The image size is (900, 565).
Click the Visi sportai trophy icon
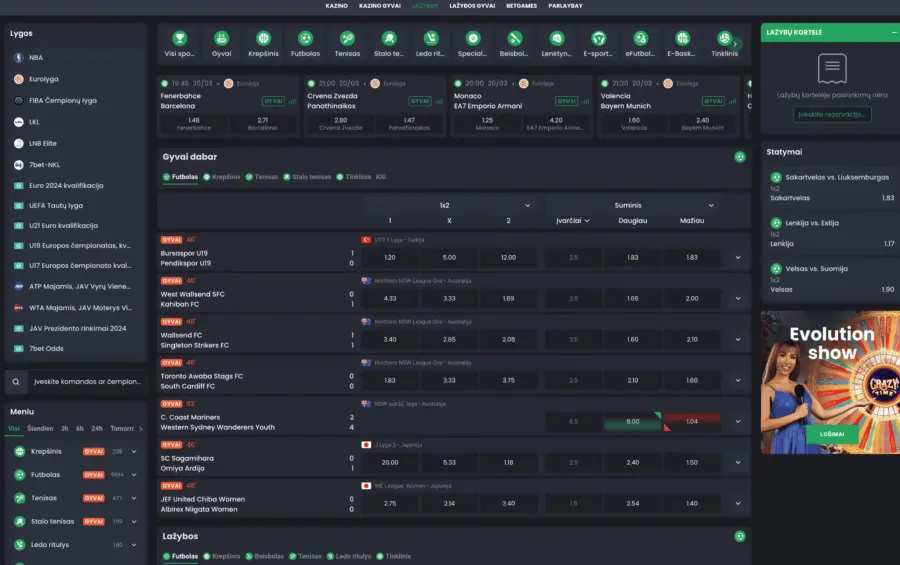(180, 40)
